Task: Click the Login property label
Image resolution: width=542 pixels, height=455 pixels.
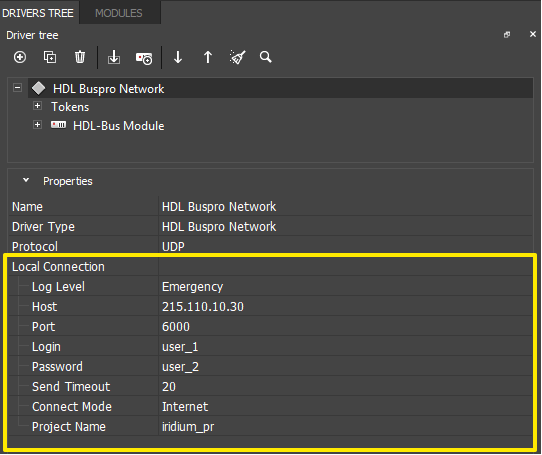Action: tap(46, 347)
